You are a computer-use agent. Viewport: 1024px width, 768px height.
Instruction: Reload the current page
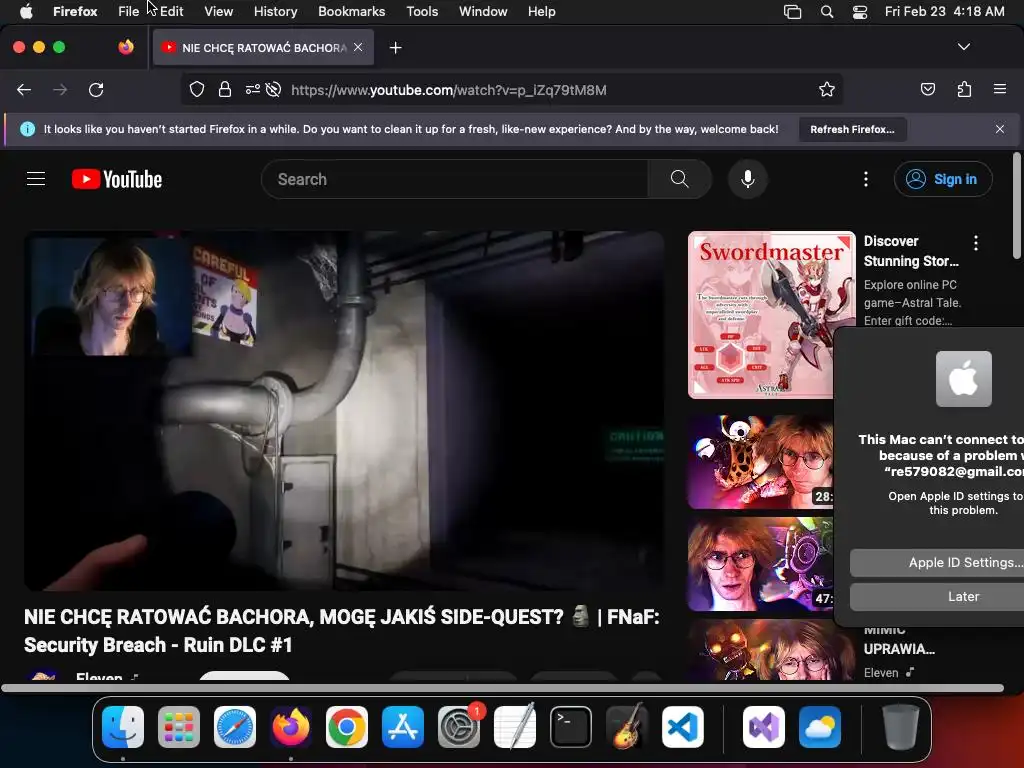pyautogui.click(x=96, y=89)
